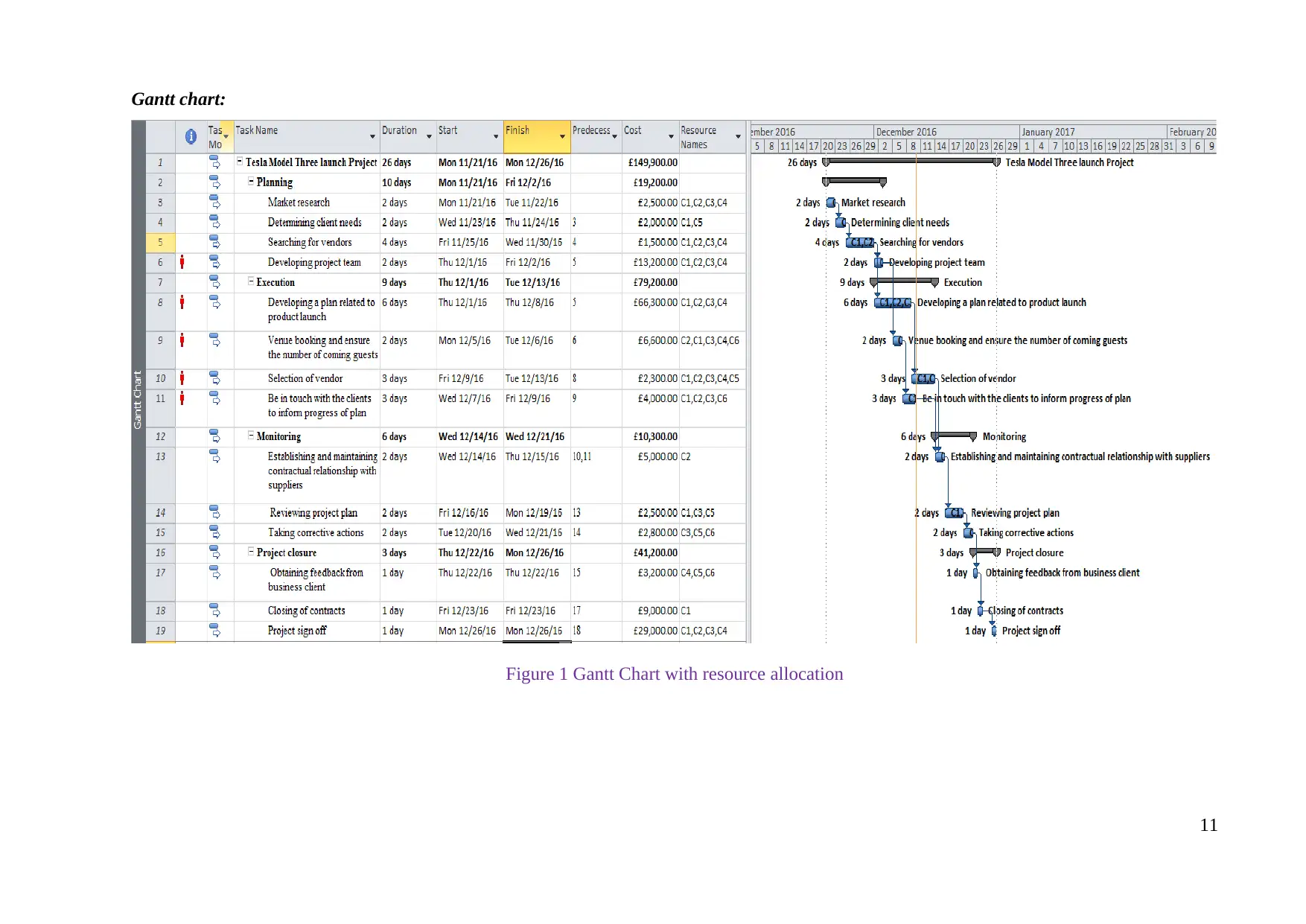Click task mode icon for row 1

[x=214, y=162]
